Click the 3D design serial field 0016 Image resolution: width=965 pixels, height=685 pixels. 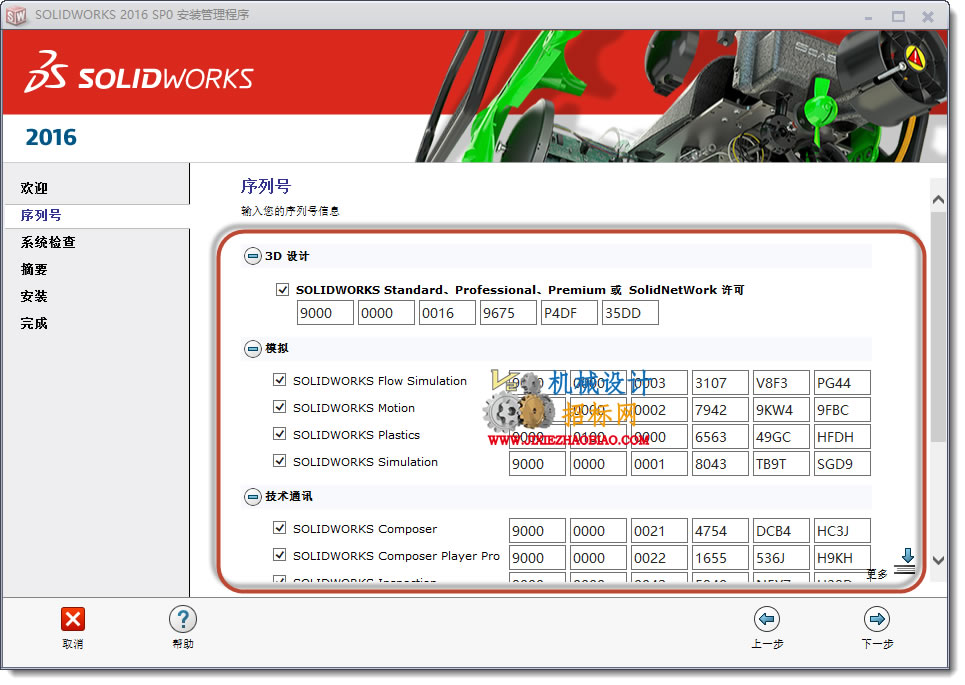[447, 313]
